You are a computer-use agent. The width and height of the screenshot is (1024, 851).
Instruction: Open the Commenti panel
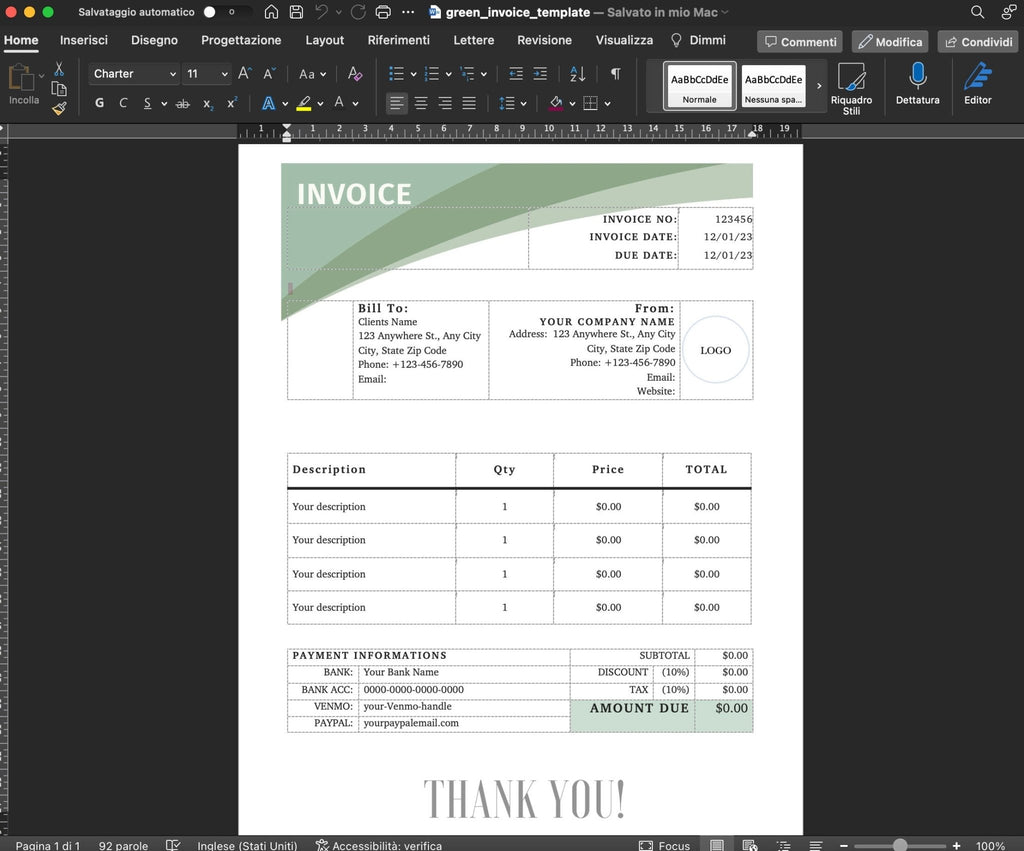[799, 41]
